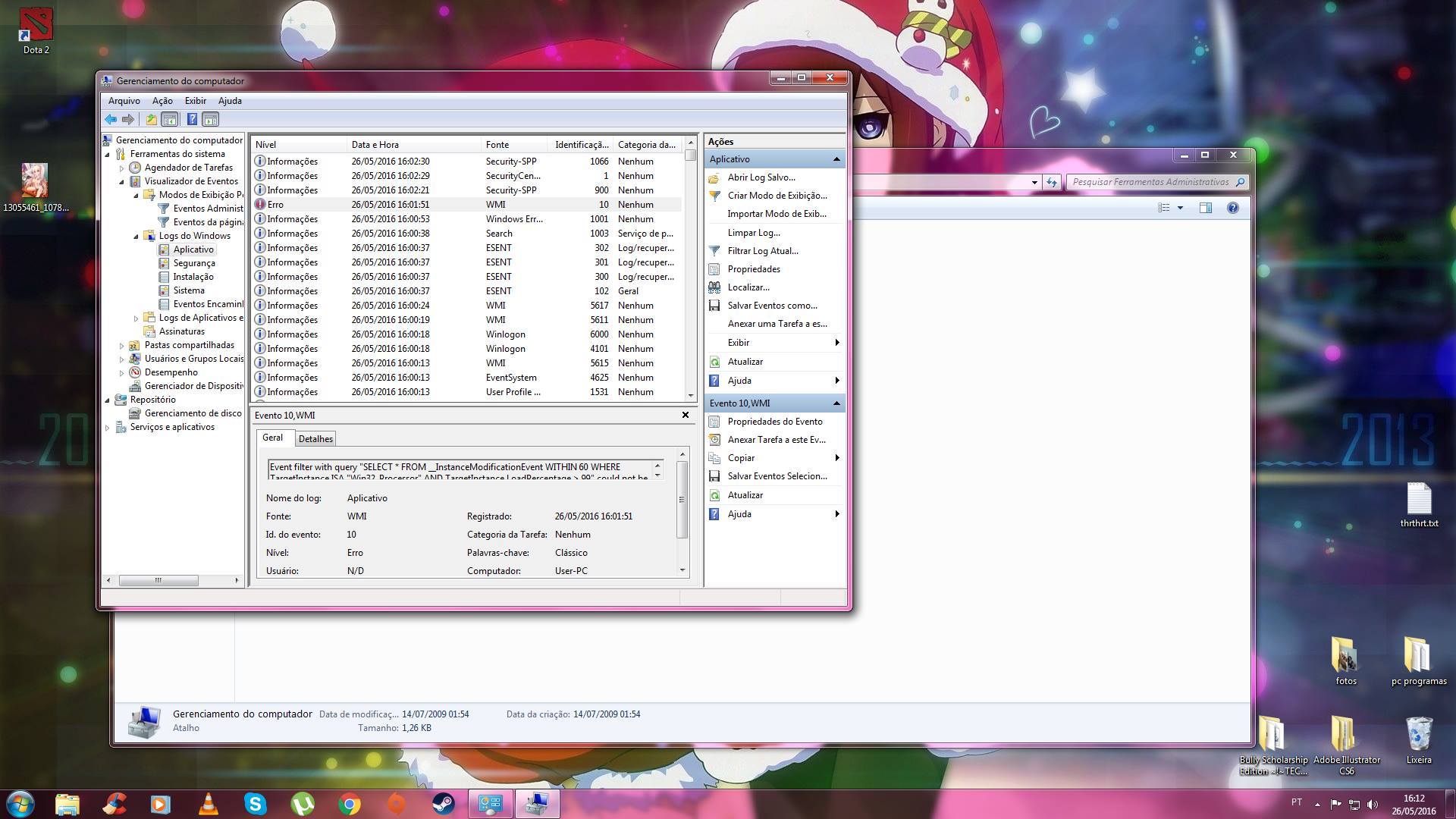Click the event list vertical scrollbar down arrow
This screenshot has width=1456, height=819.
690,395
